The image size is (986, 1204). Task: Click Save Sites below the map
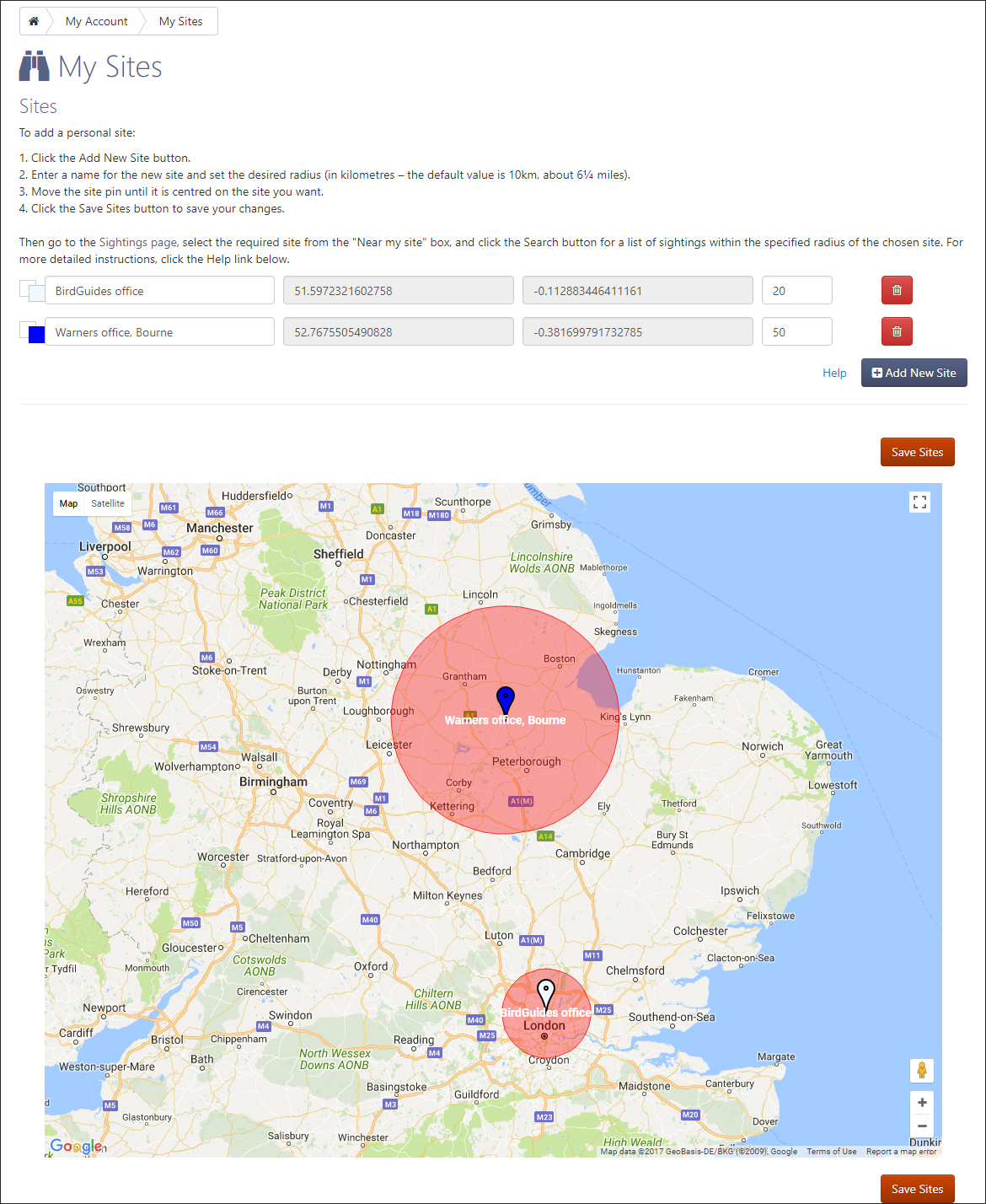pos(917,1189)
